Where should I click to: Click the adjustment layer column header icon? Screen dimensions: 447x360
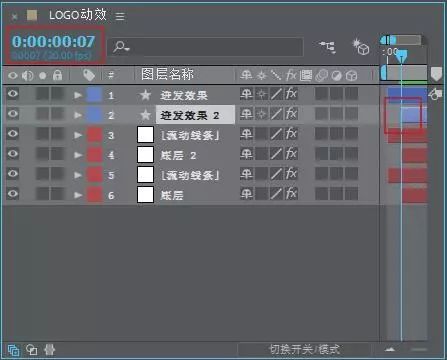tap(336, 76)
